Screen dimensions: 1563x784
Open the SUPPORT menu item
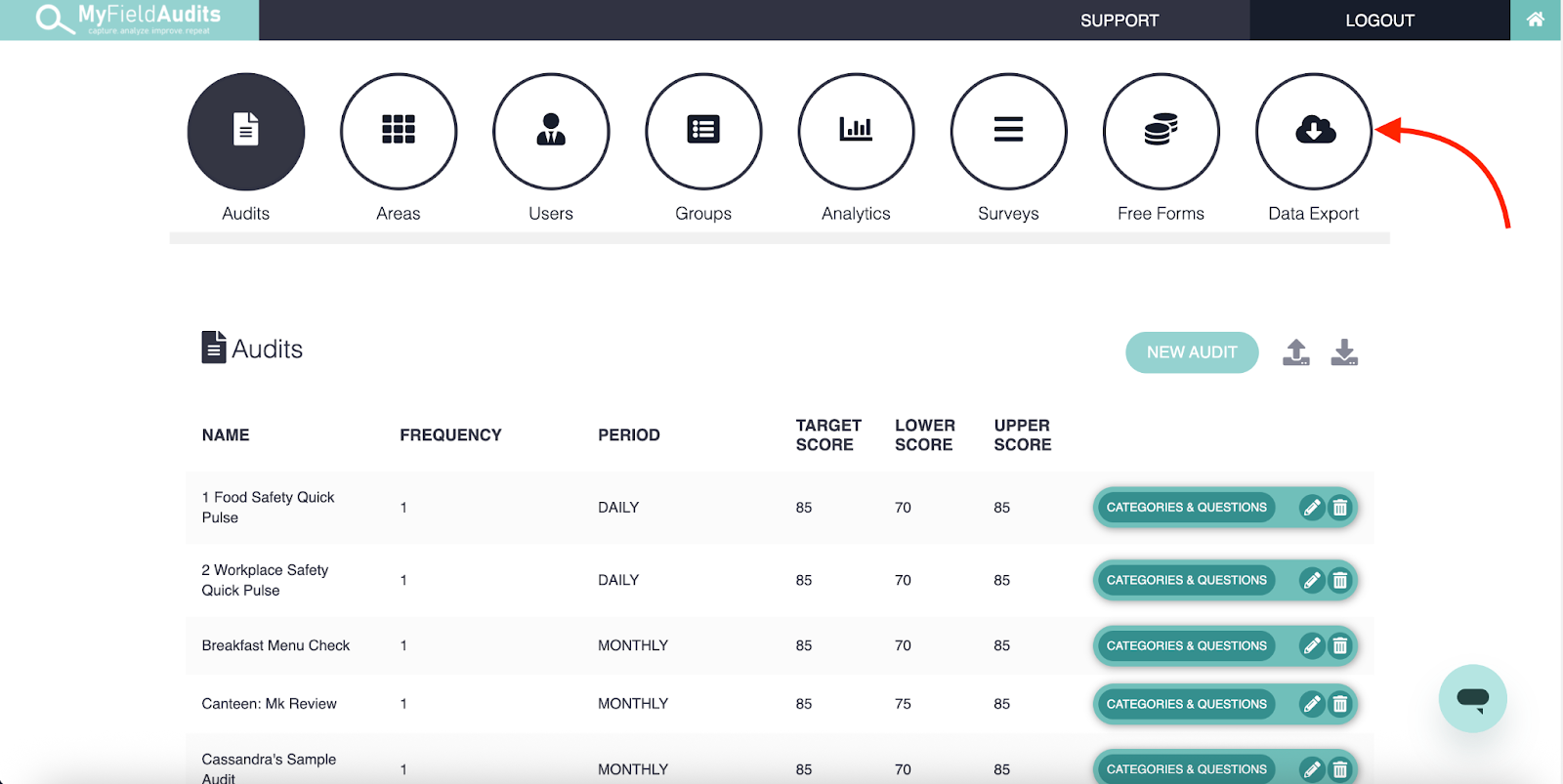(x=1119, y=21)
